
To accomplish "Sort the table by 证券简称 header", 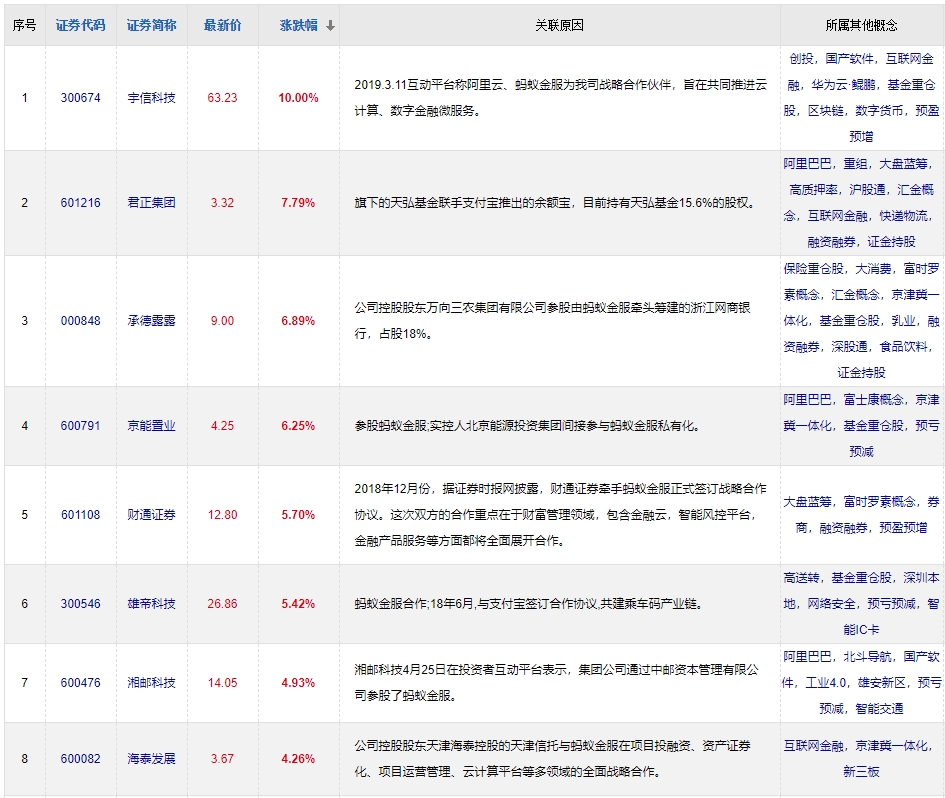I will (151, 25).
